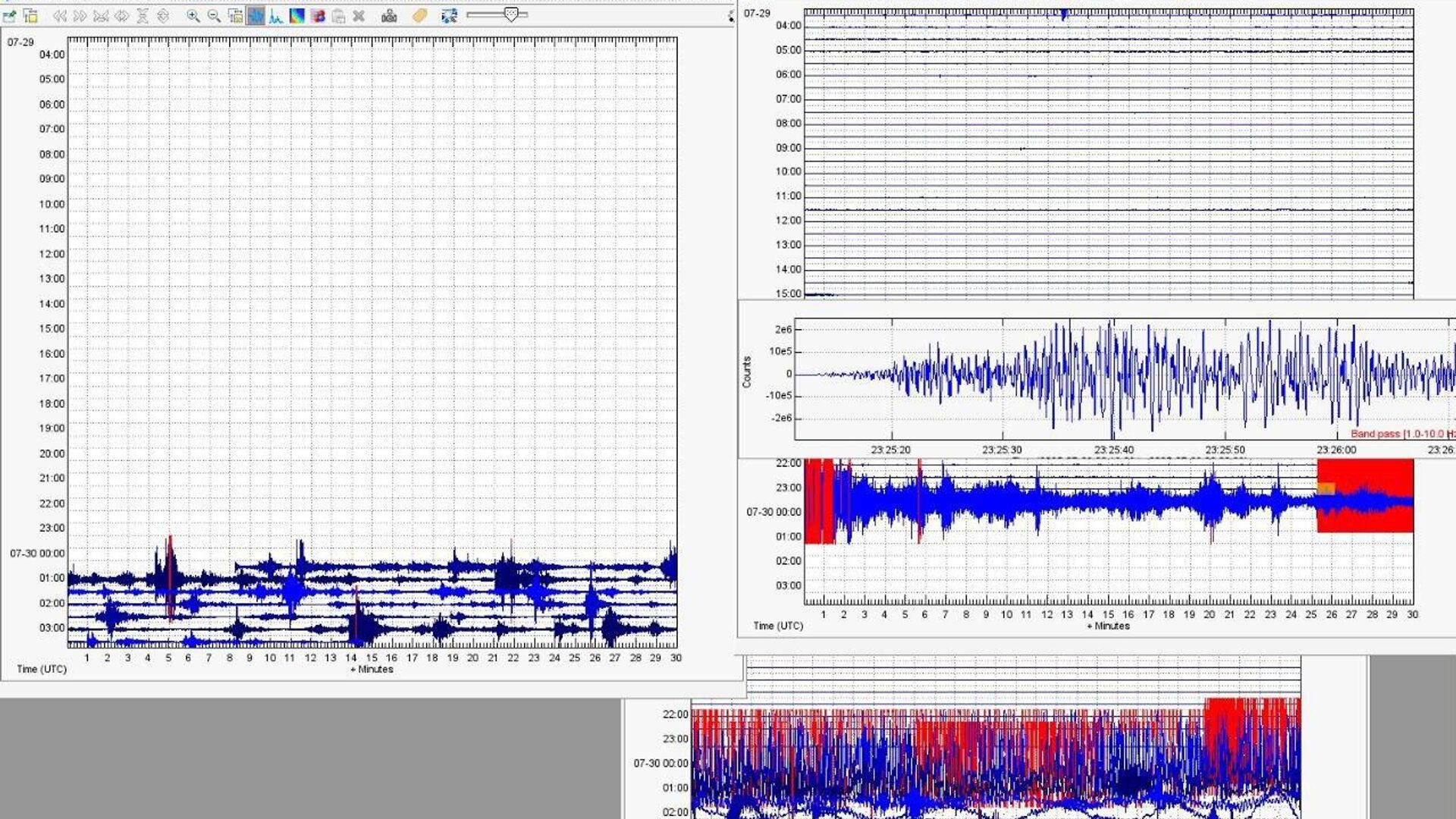This screenshot has width=1456, height=819.
Task: Click the toolbar slider thumb
Action: [511, 14]
